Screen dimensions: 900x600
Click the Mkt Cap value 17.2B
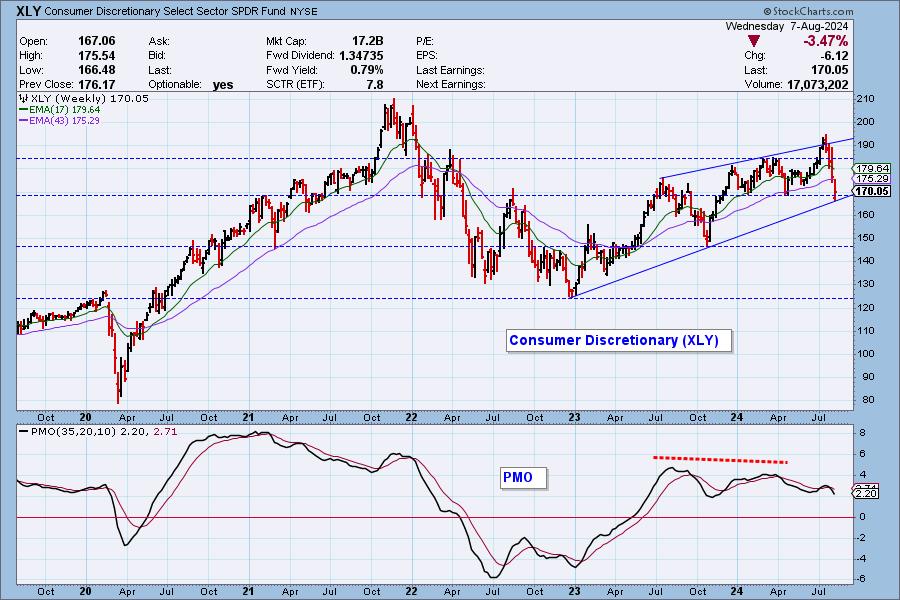coord(367,41)
